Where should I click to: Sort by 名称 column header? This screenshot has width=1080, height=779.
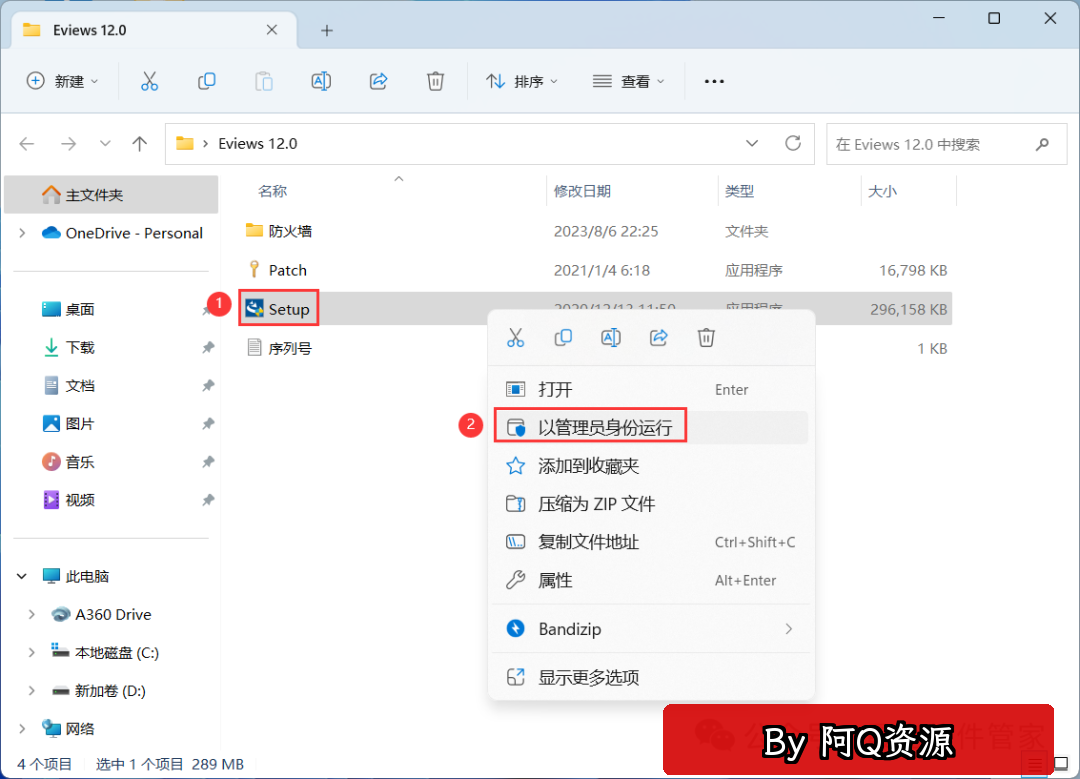pos(272,191)
